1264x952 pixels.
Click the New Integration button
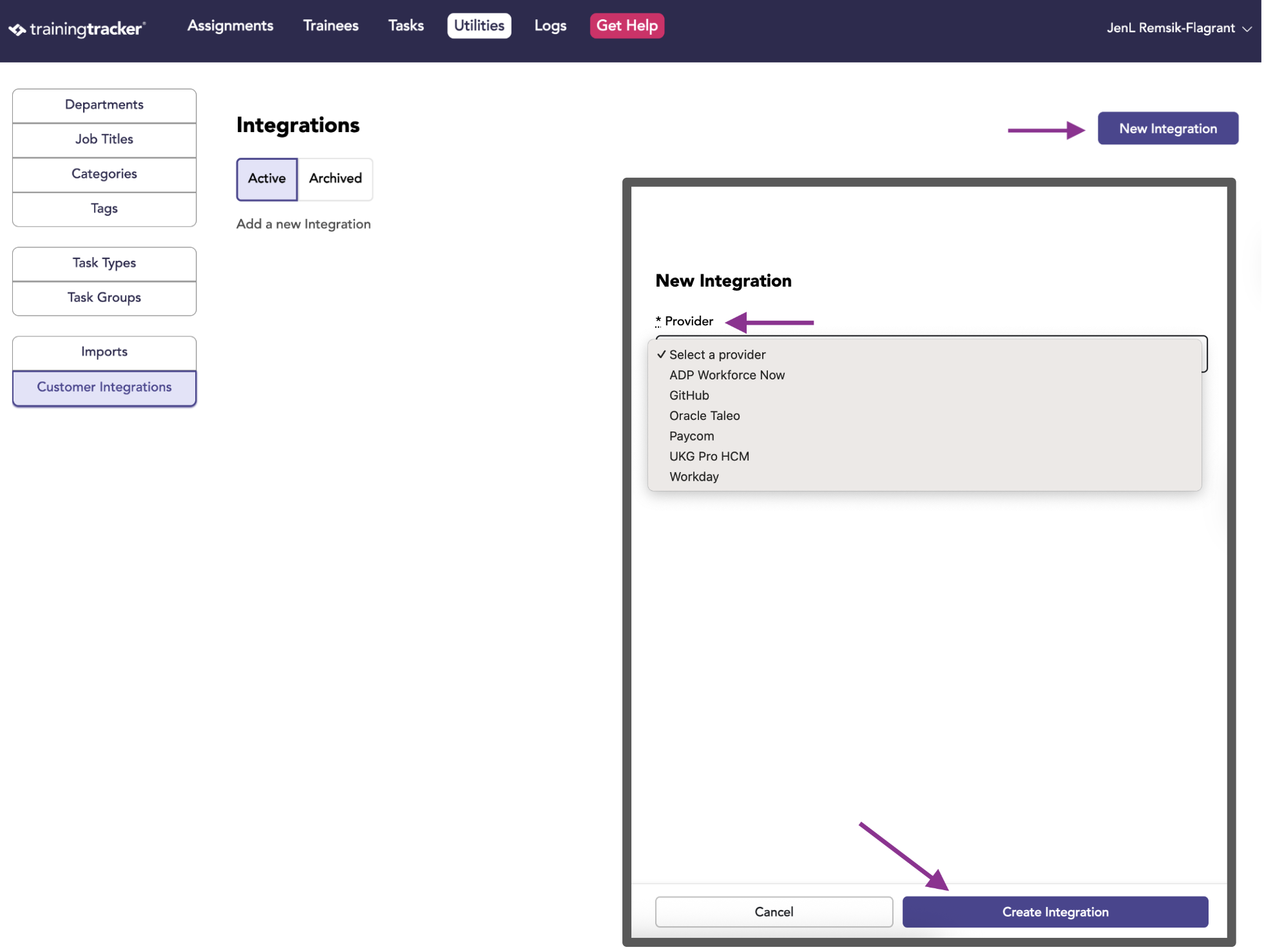coord(1167,128)
